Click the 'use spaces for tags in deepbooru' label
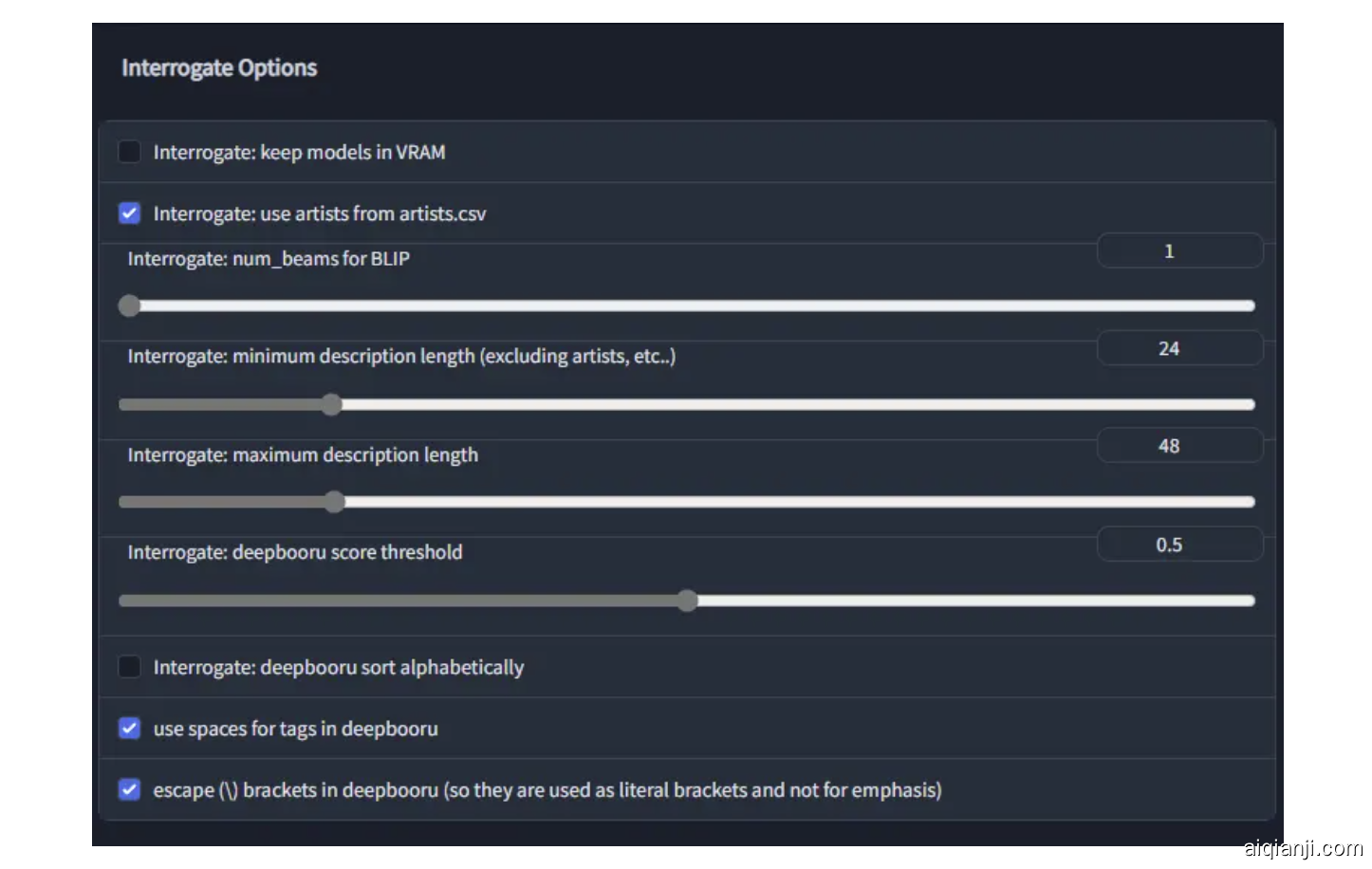The width and height of the screenshot is (1372, 869). (296, 730)
